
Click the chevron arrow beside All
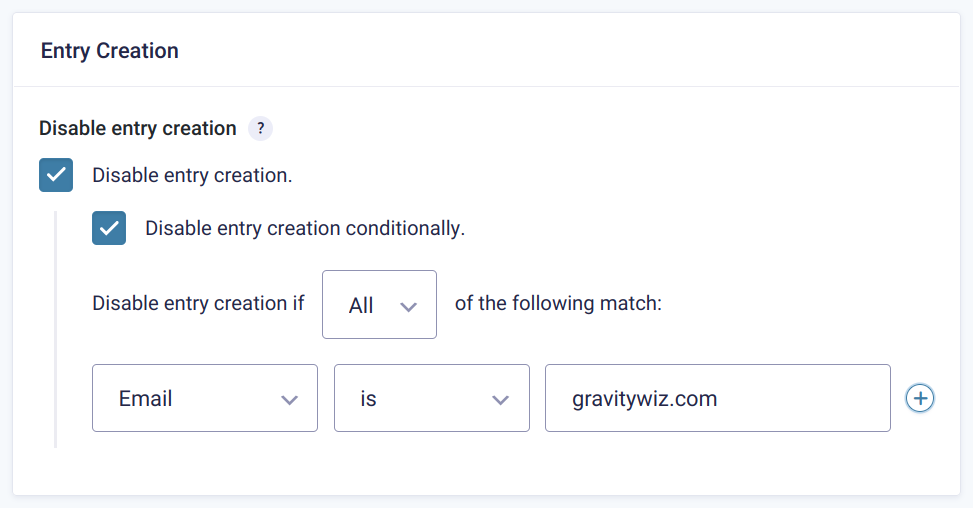pos(408,307)
